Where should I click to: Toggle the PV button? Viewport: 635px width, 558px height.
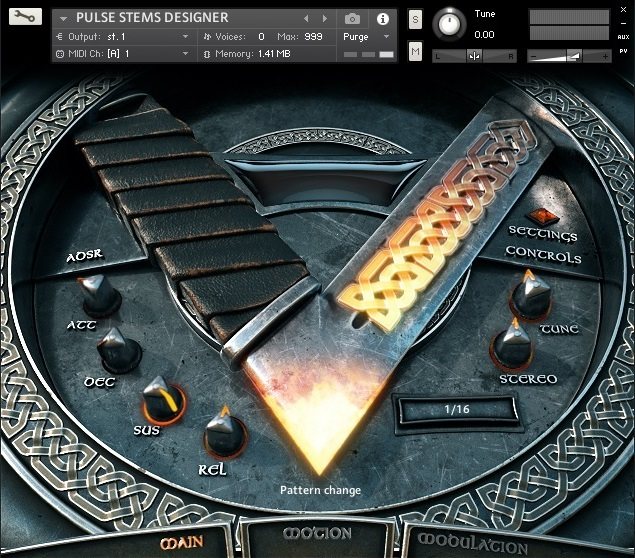(x=623, y=51)
